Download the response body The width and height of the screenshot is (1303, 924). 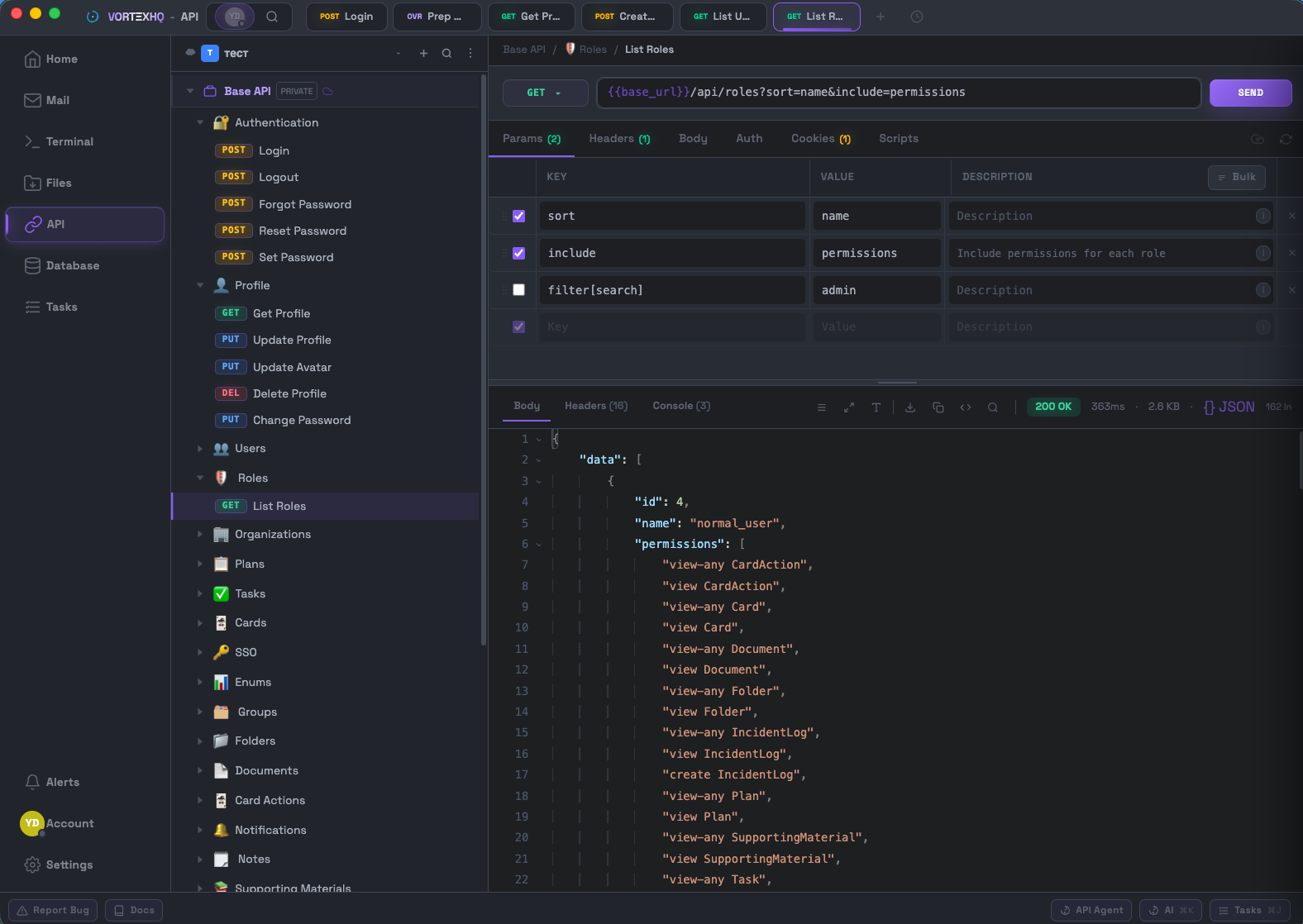(910, 407)
